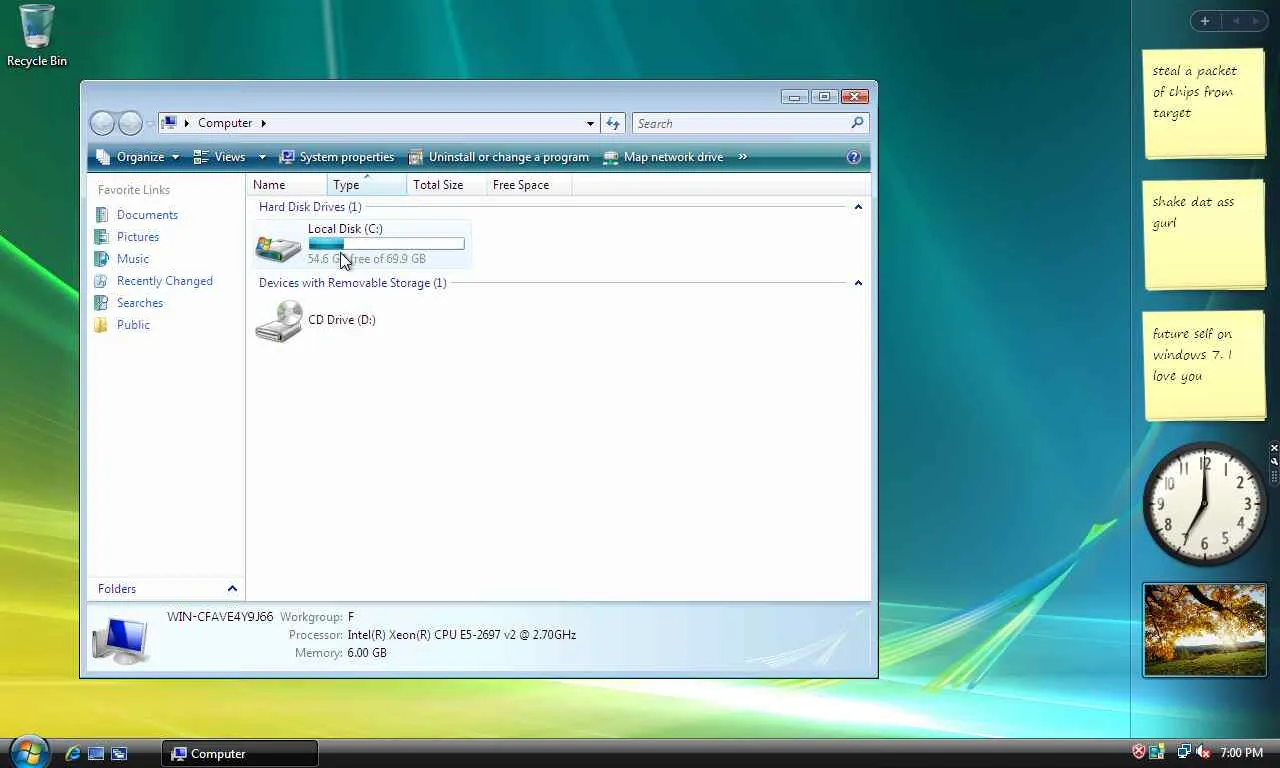
Task: Click the Public folder icon
Action: click(101, 325)
